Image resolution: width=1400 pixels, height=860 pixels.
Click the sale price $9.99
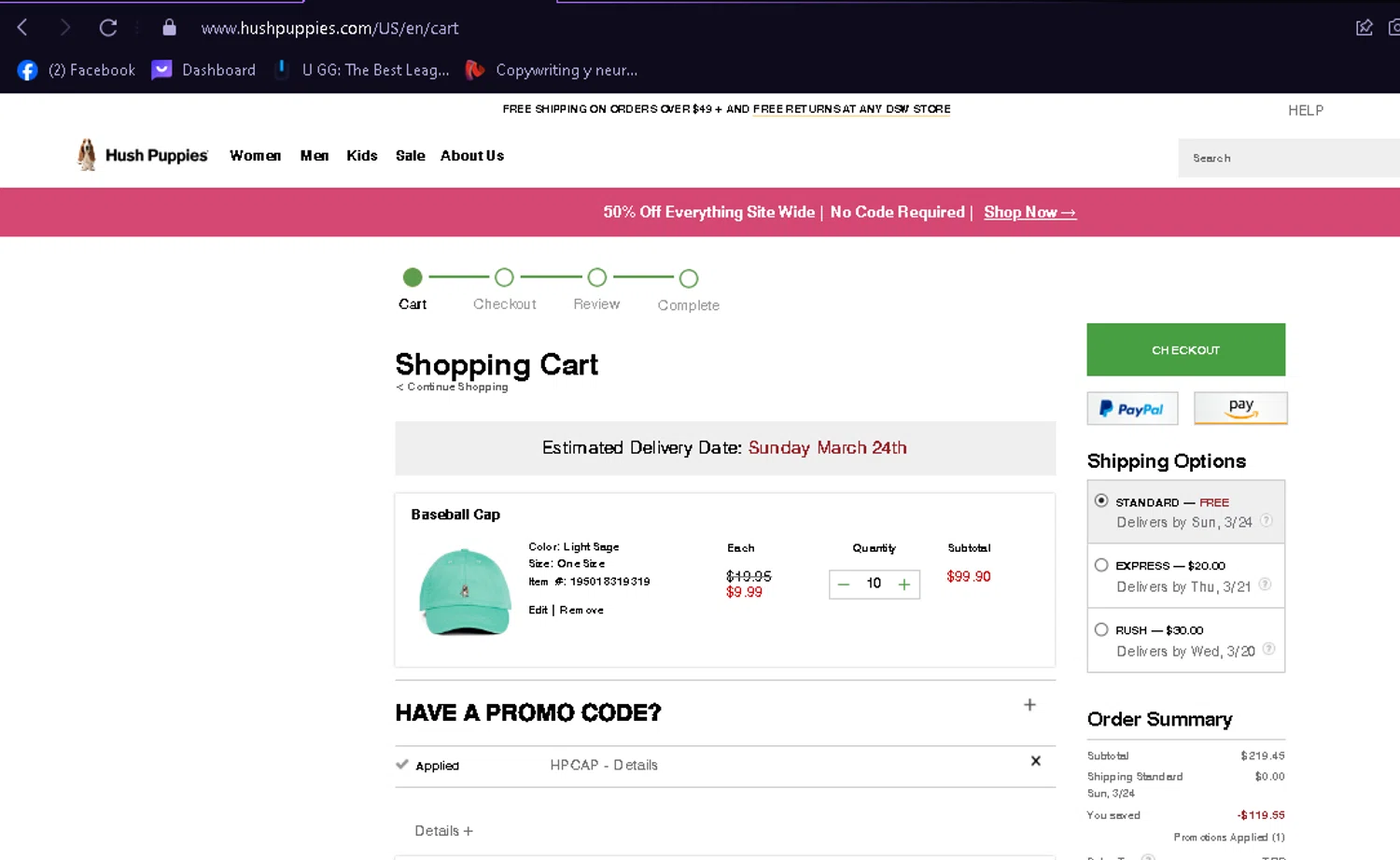pos(744,592)
